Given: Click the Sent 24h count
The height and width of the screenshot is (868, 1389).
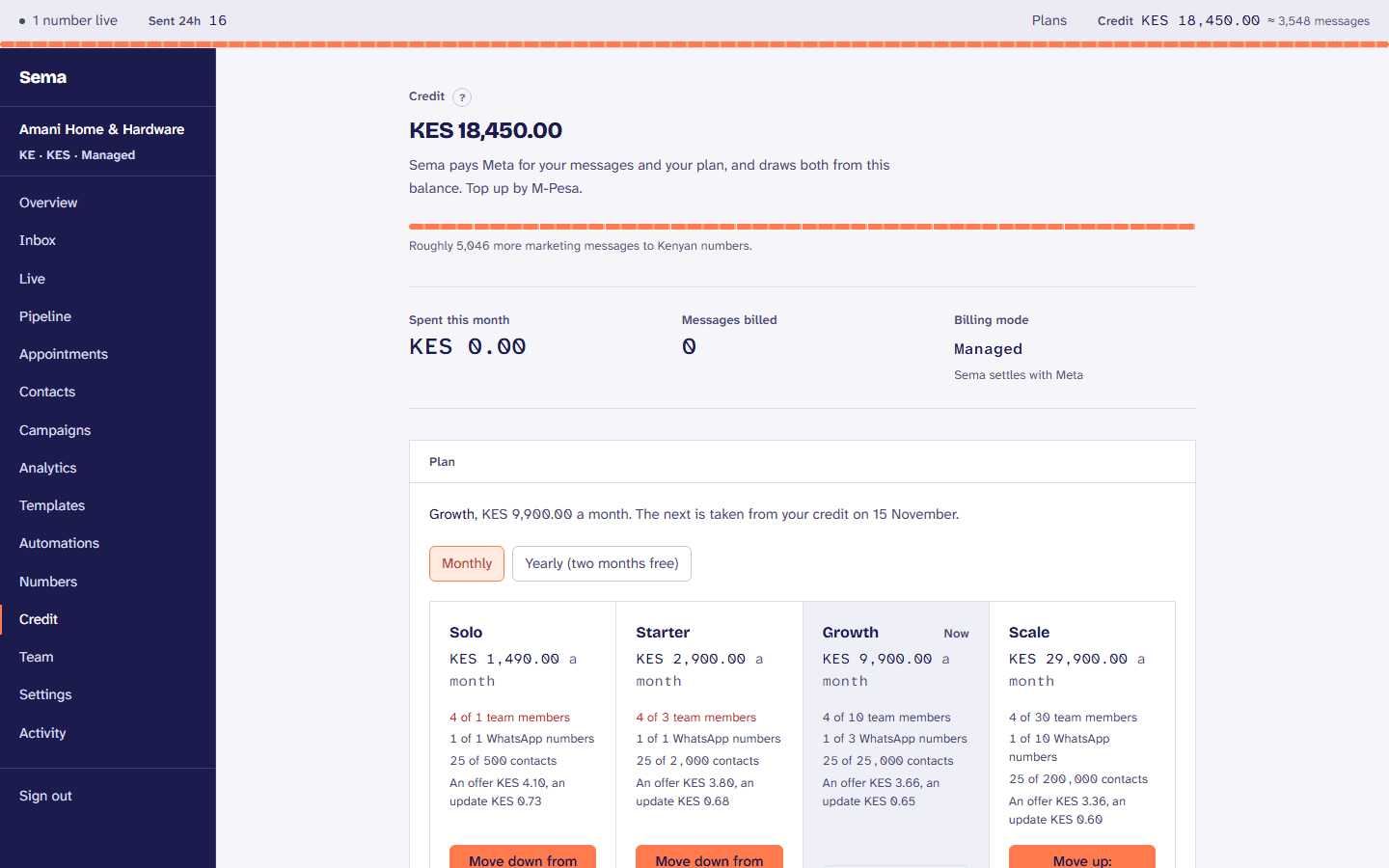Looking at the screenshot, I should (x=218, y=20).
